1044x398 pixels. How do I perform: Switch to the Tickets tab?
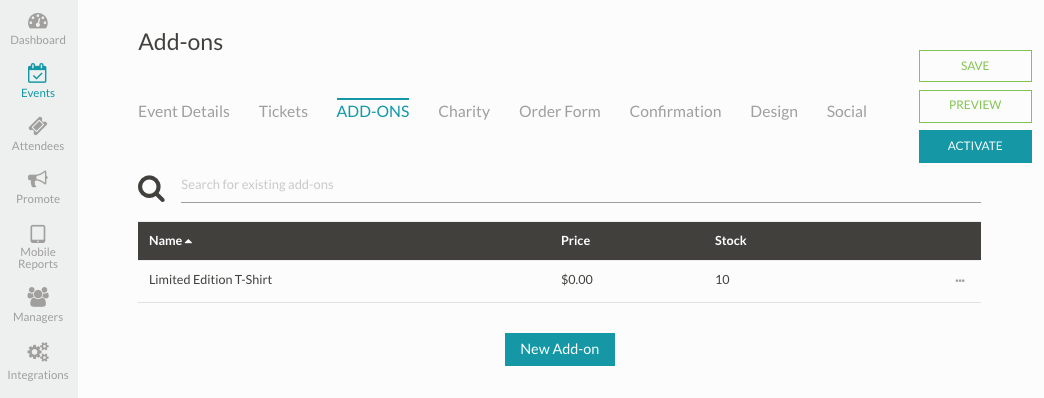283,112
